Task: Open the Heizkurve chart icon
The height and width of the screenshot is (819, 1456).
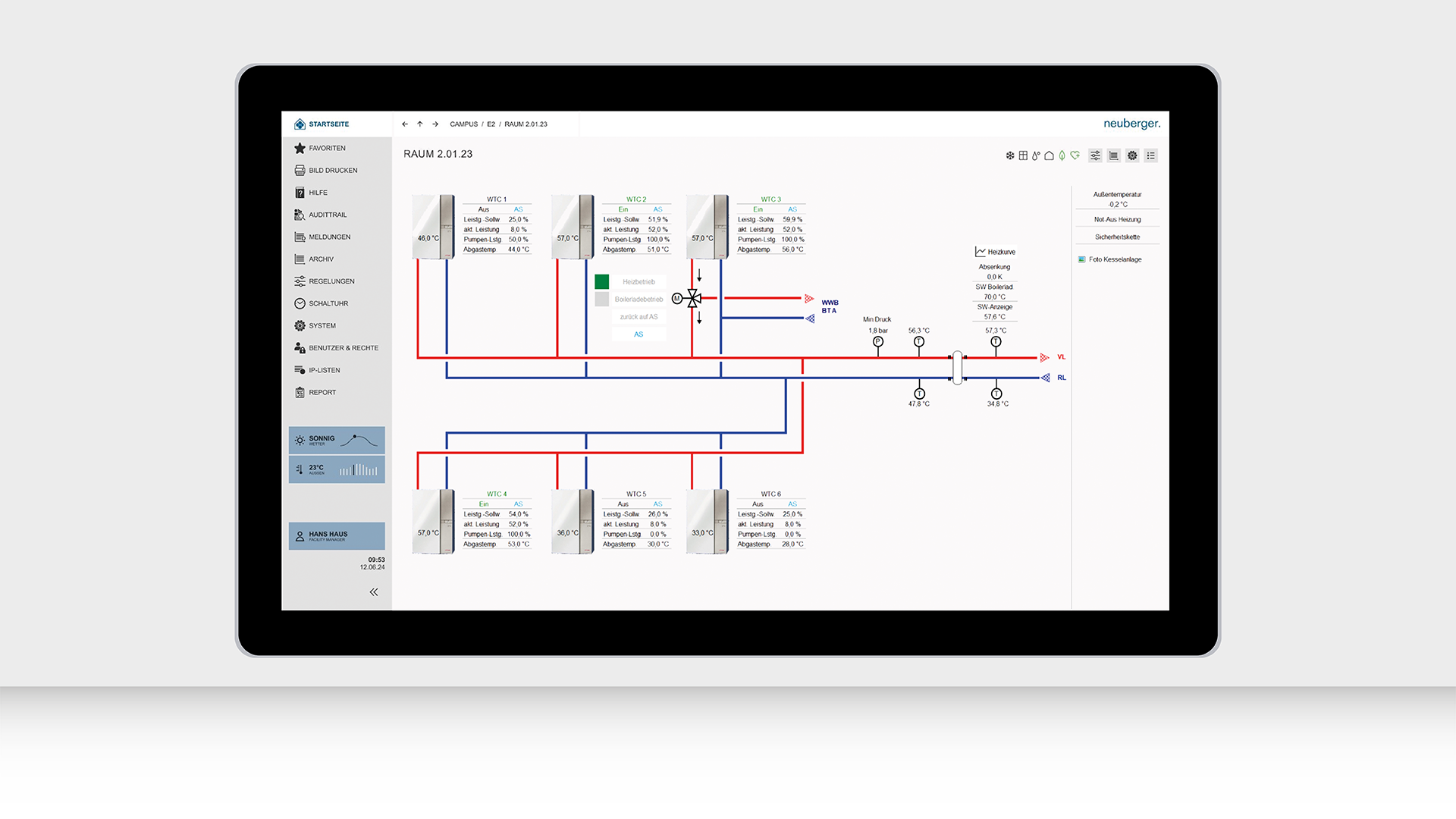Action: click(x=981, y=252)
